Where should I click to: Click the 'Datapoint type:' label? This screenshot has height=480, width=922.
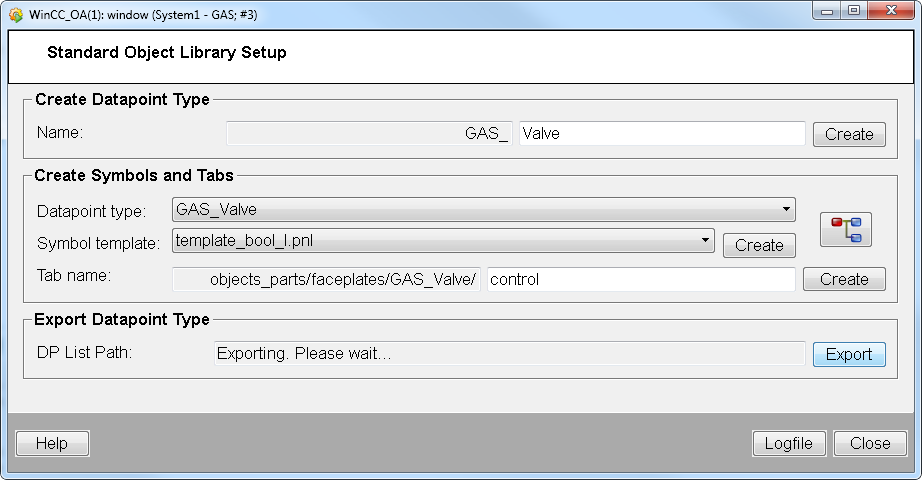[92, 211]
